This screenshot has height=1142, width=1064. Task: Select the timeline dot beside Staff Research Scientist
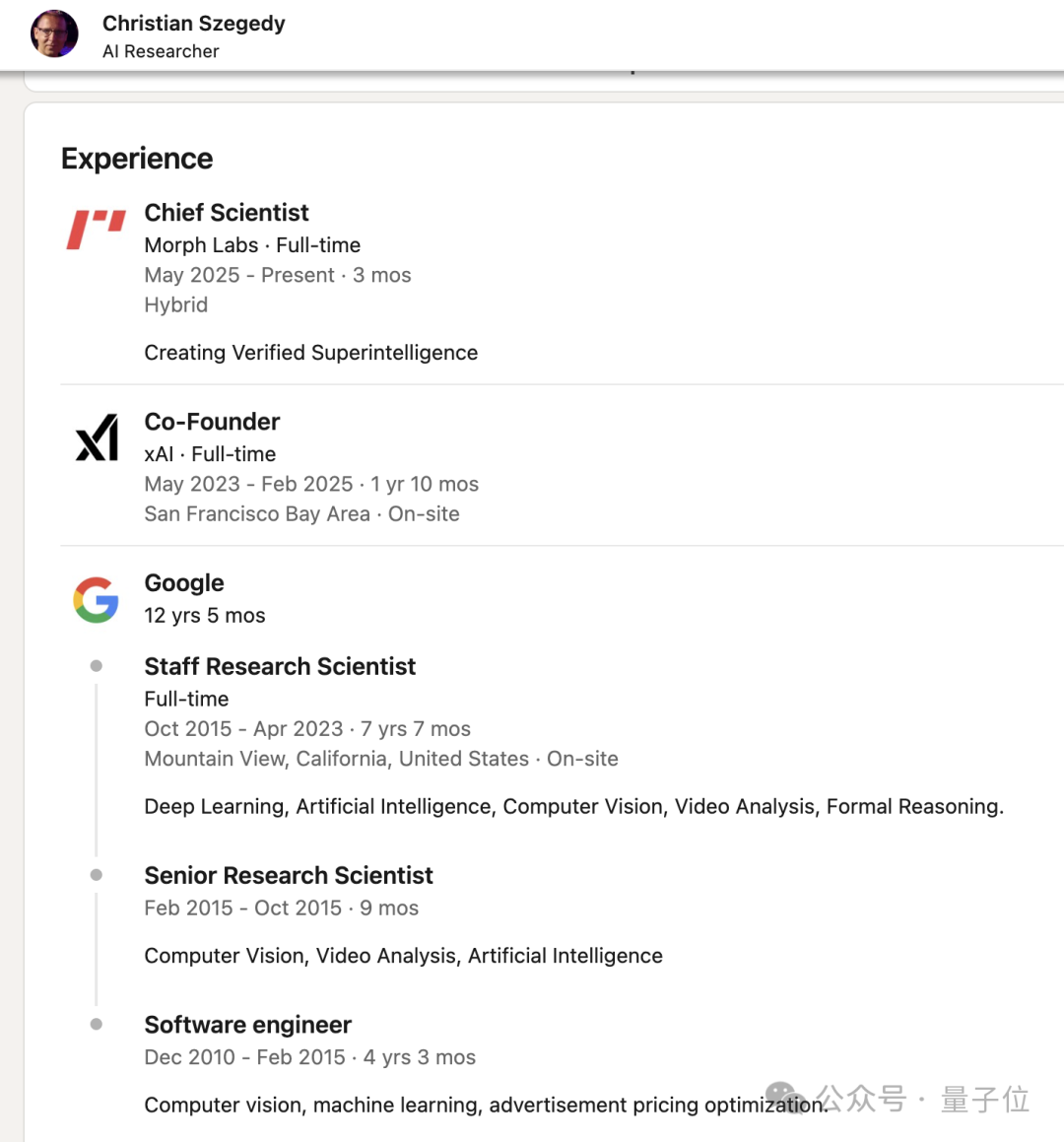(x=97, y=666)
